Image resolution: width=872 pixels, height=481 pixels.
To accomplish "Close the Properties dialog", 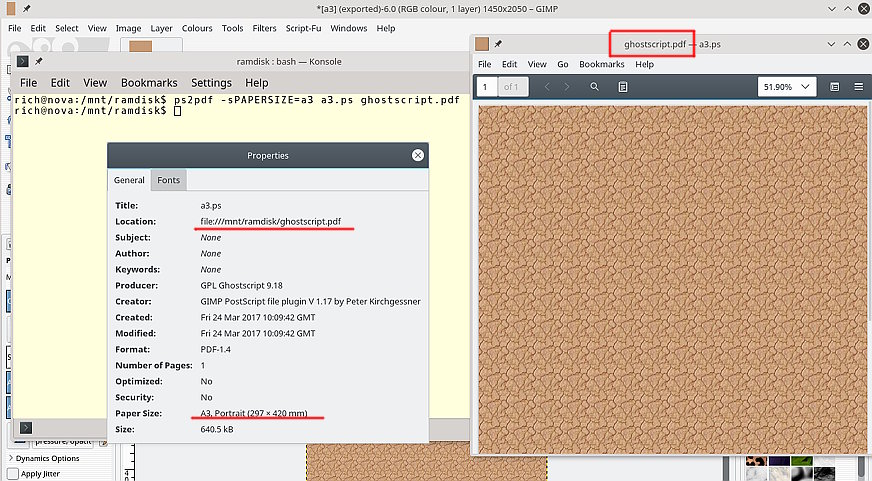I will 418,155.
